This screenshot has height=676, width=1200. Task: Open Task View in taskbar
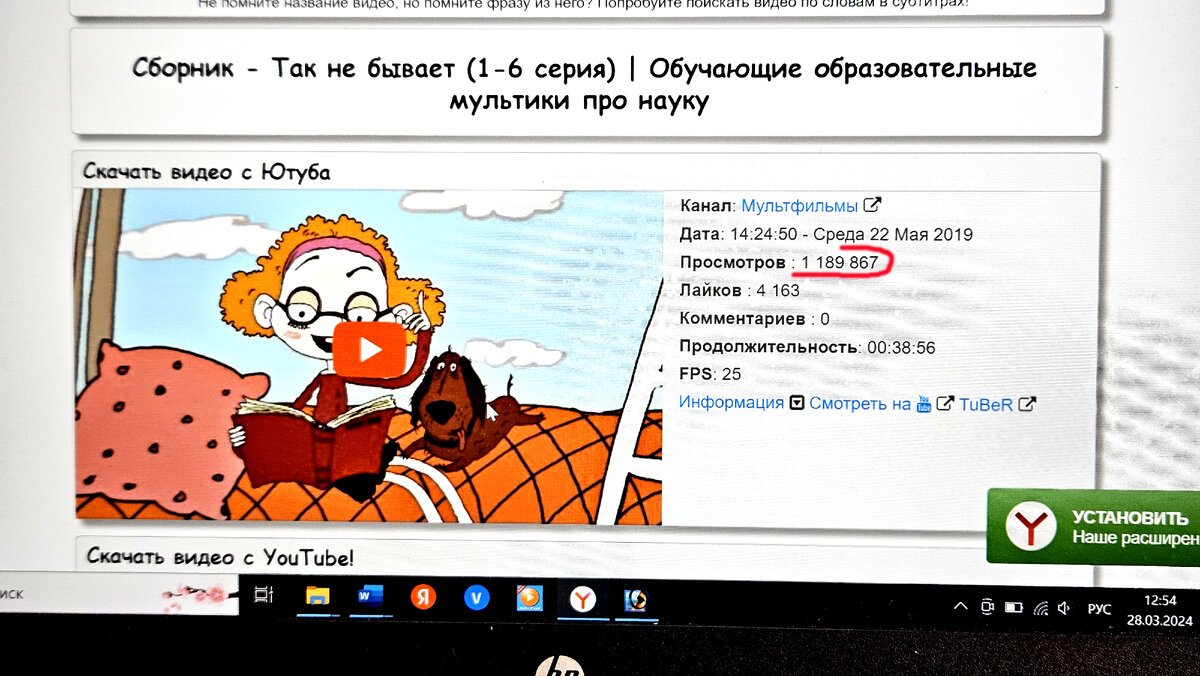pyautogui.click(x=264, y=596)
